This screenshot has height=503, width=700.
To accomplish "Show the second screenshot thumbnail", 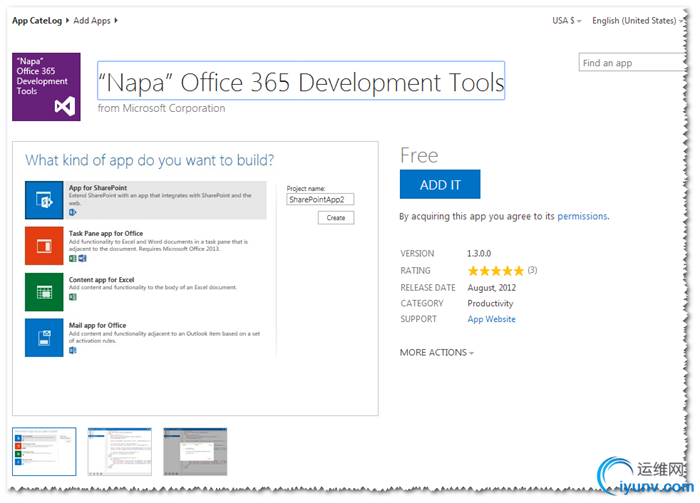I will point(119,451).
